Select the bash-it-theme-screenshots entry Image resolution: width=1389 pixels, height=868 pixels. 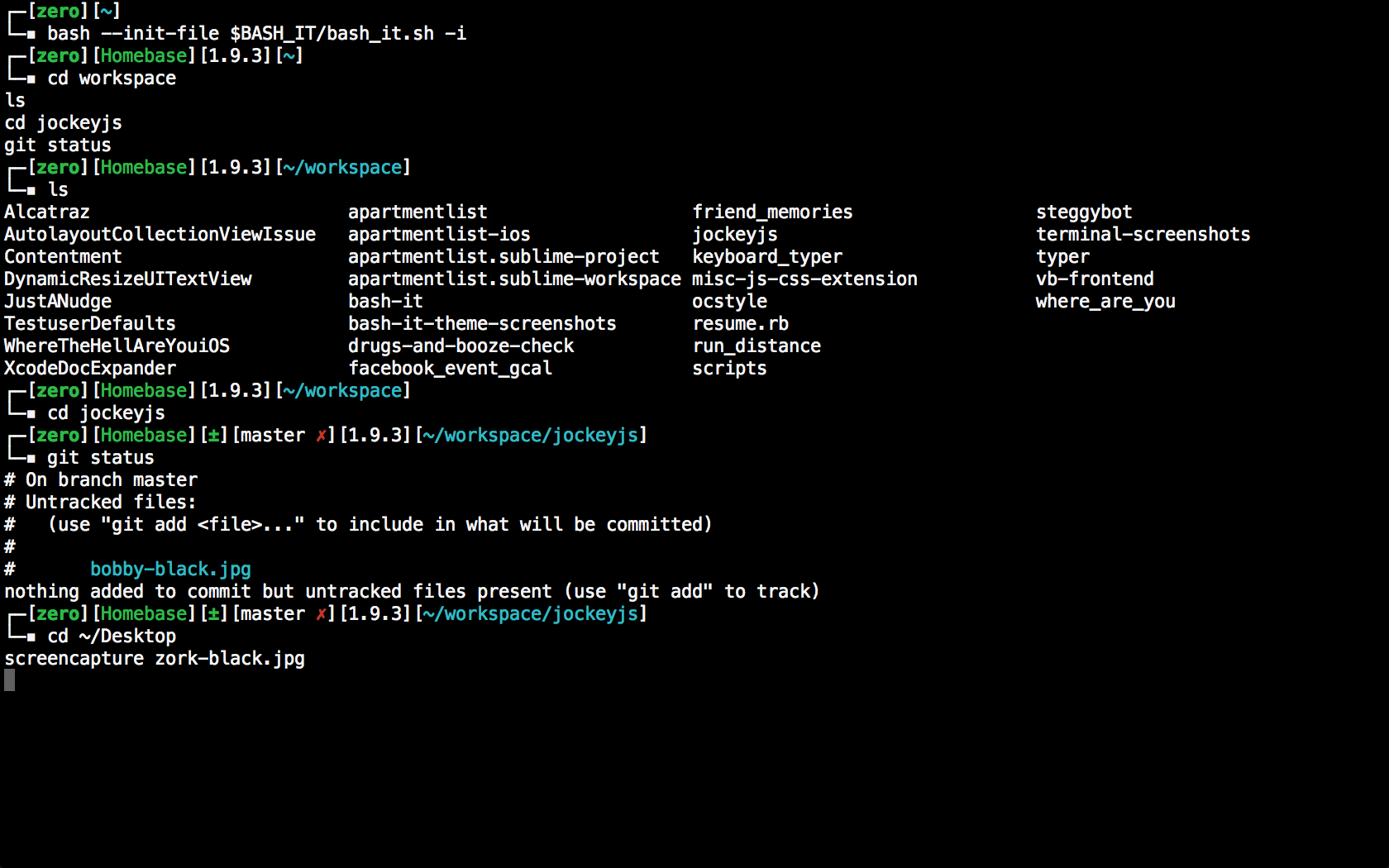pos(482,323)
